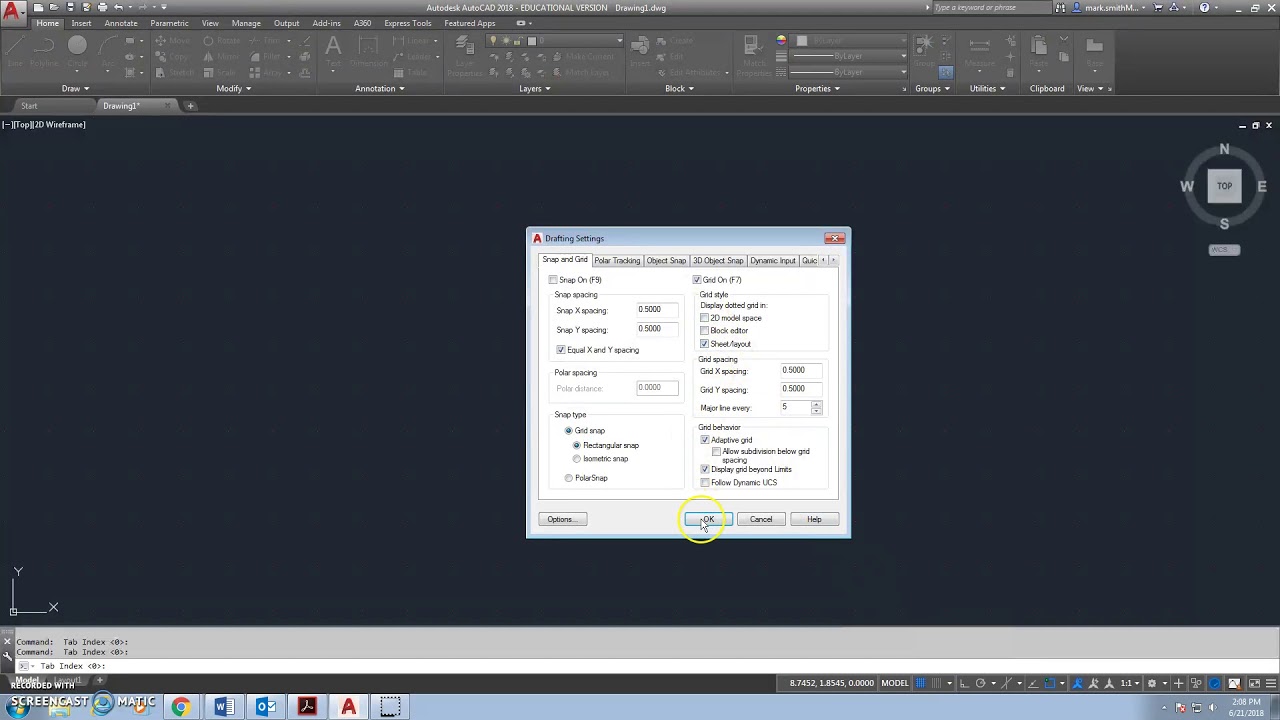Toggle the grid display icon in status bar
The width and height of the screenshot is (1280, 720).
pyautogui.click(x=921, y=683)
